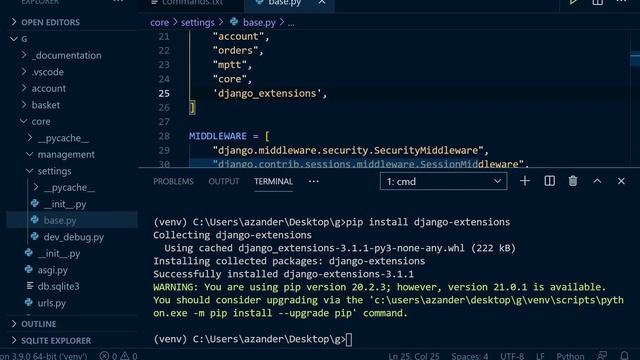Select base.py in the file explorer

[60, 220]
